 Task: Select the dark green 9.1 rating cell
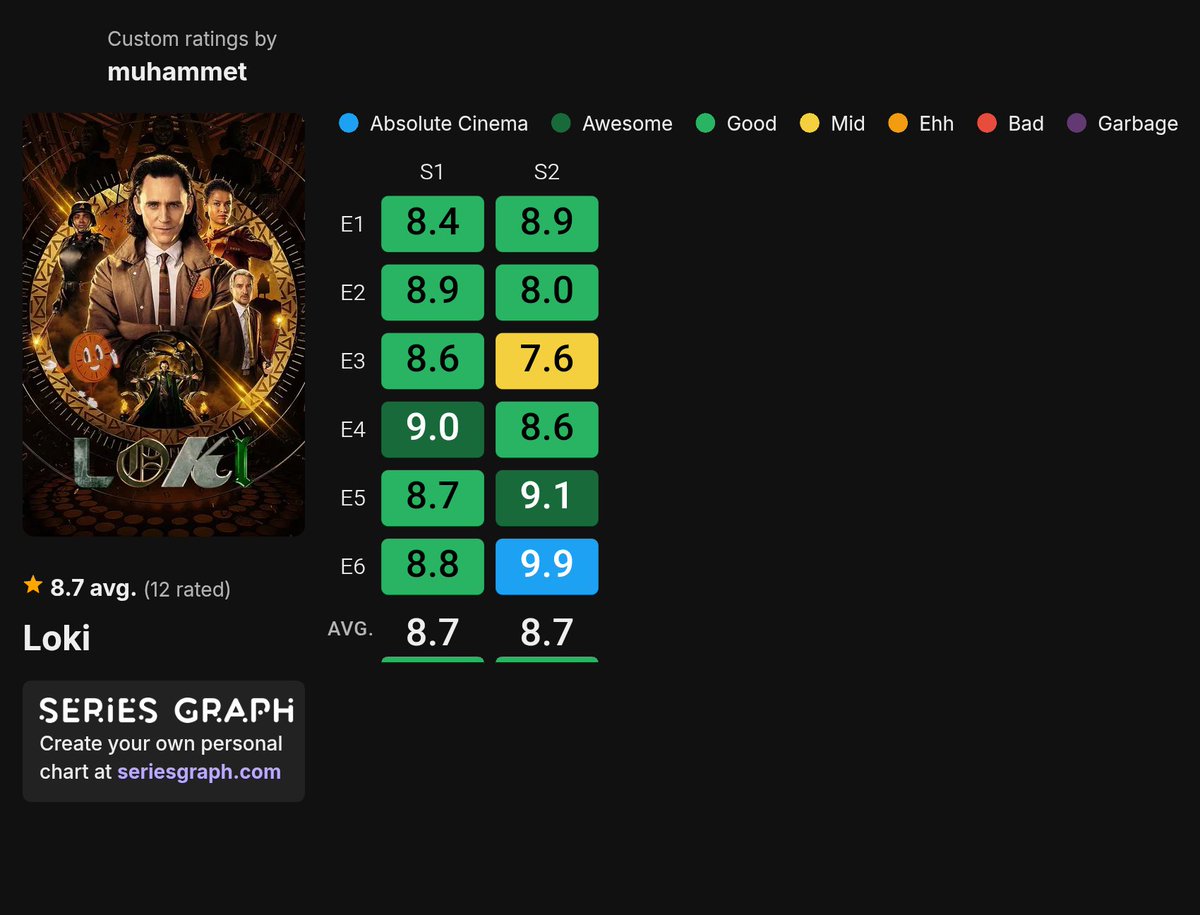coord(547,498)
